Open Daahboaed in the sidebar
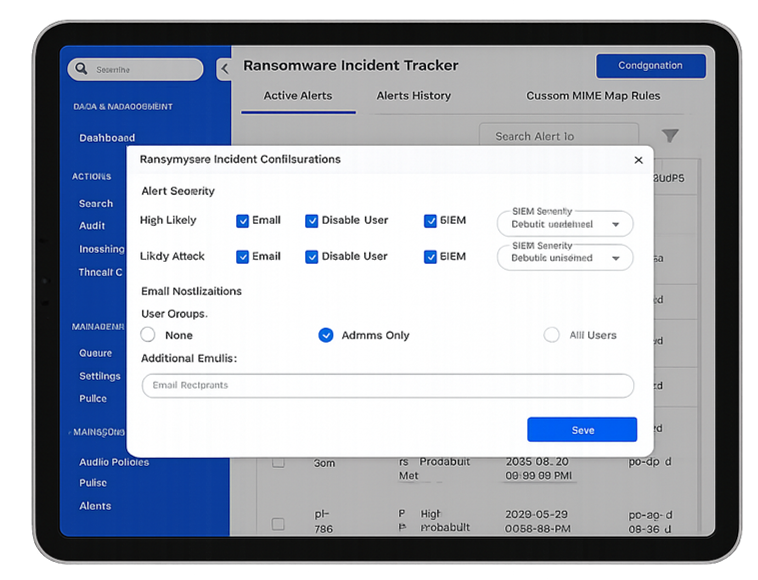Screen dimensions: 758x580 107,138
